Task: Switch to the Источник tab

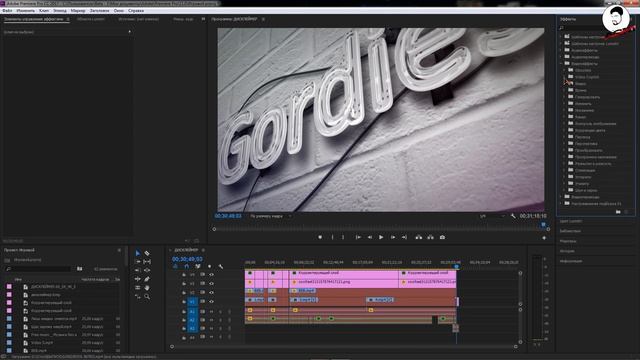Action: tap(138, 19)
